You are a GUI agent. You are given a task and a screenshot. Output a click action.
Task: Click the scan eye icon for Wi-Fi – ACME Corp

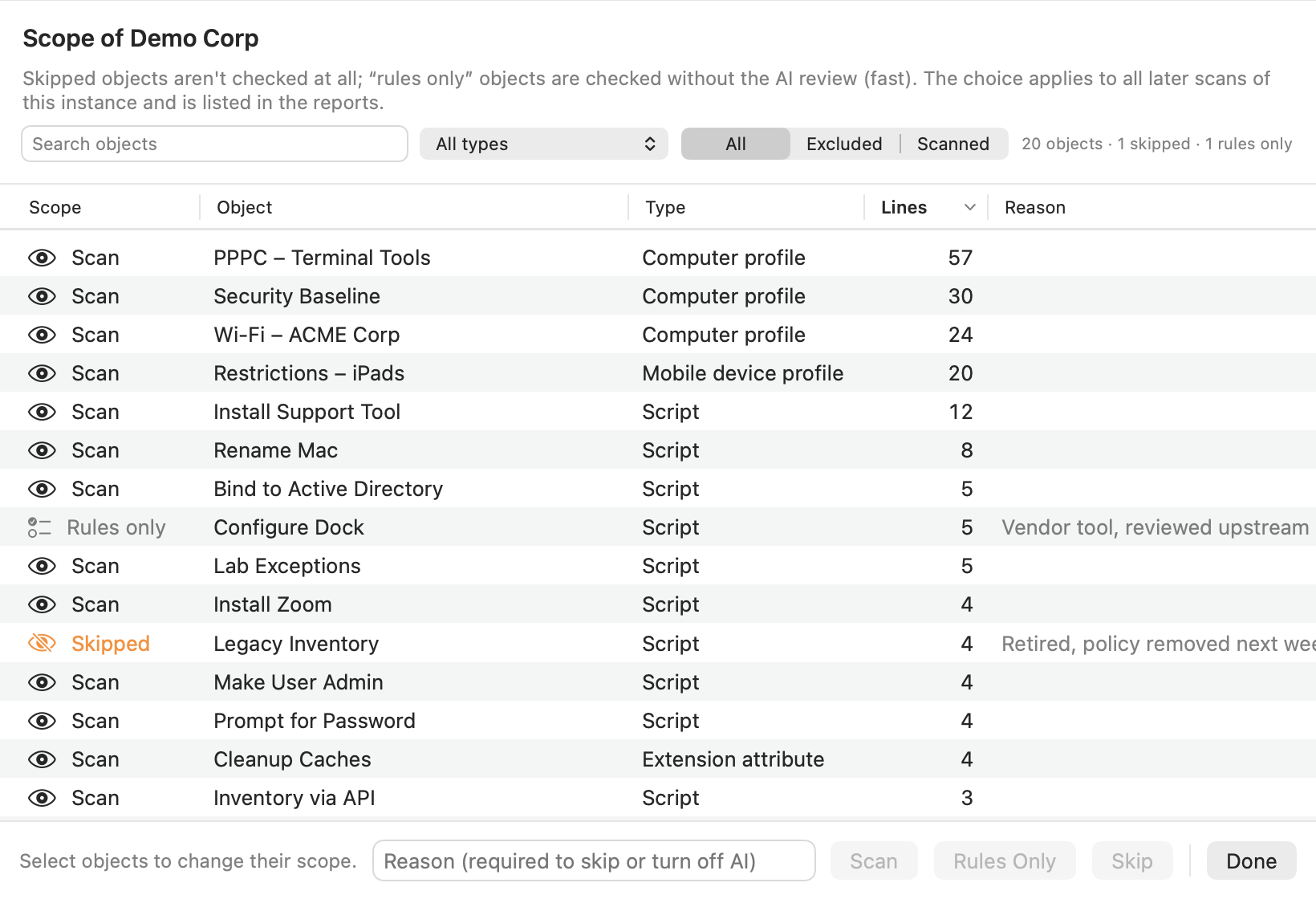[42, 335]
